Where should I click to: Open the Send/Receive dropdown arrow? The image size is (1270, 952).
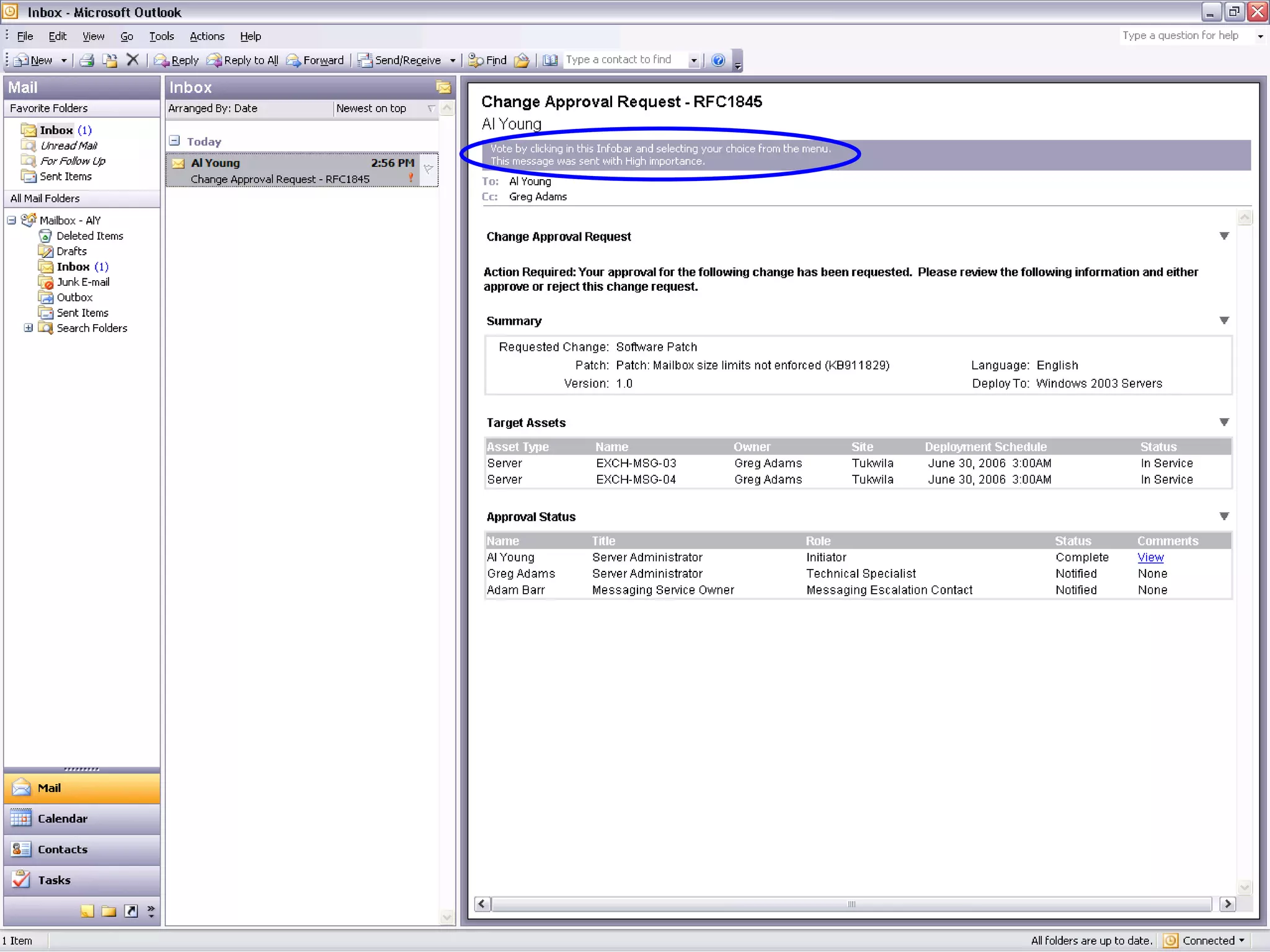click(x=453, y=60)
